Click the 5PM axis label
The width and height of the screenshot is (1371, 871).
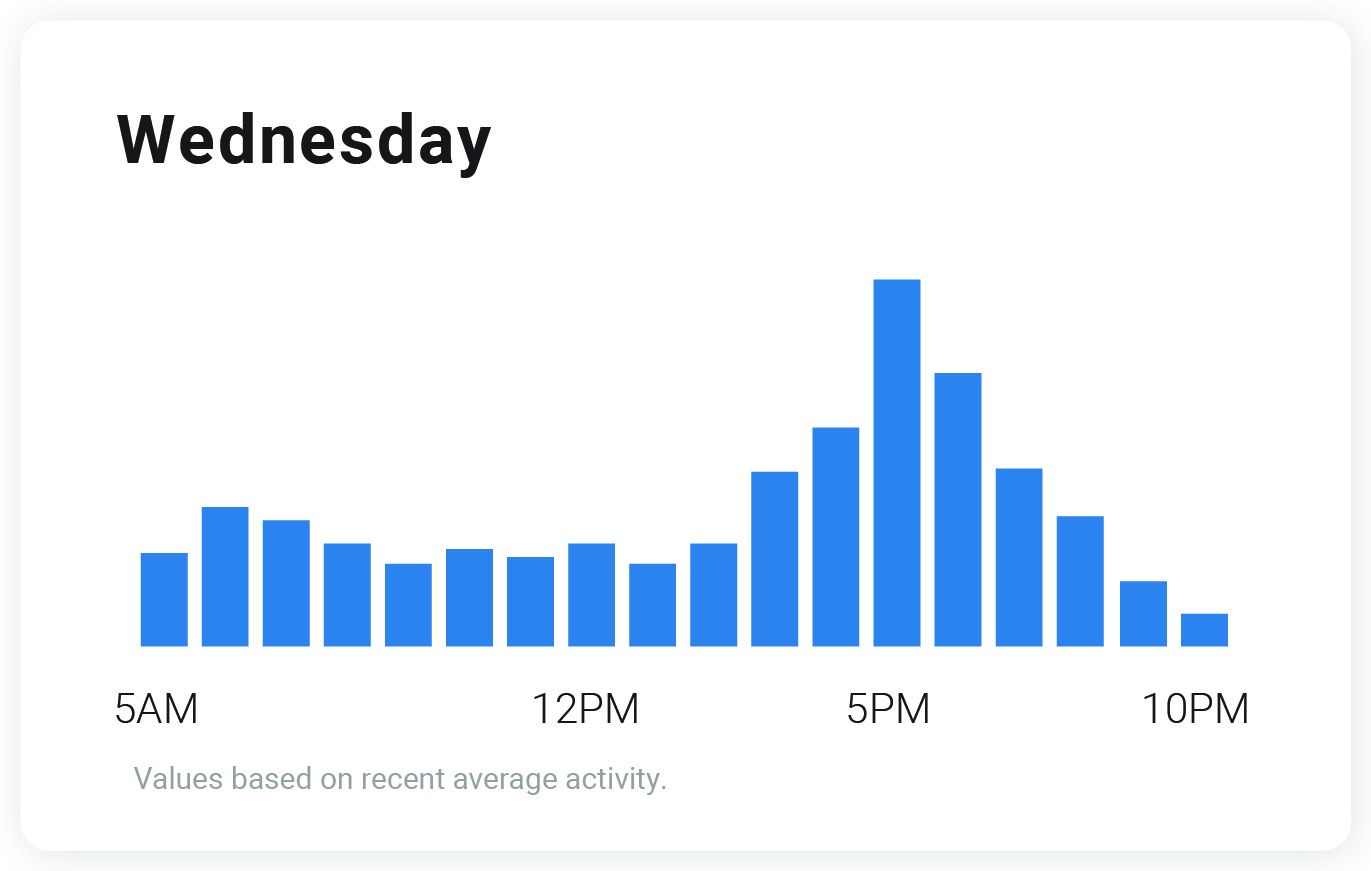coord(888,709)
